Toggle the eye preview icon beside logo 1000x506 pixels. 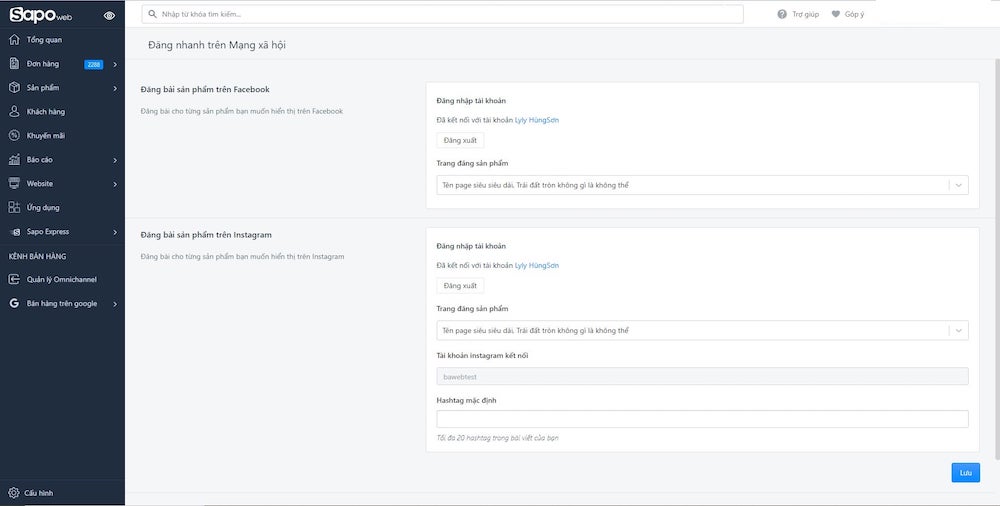(x=110, y=15)
